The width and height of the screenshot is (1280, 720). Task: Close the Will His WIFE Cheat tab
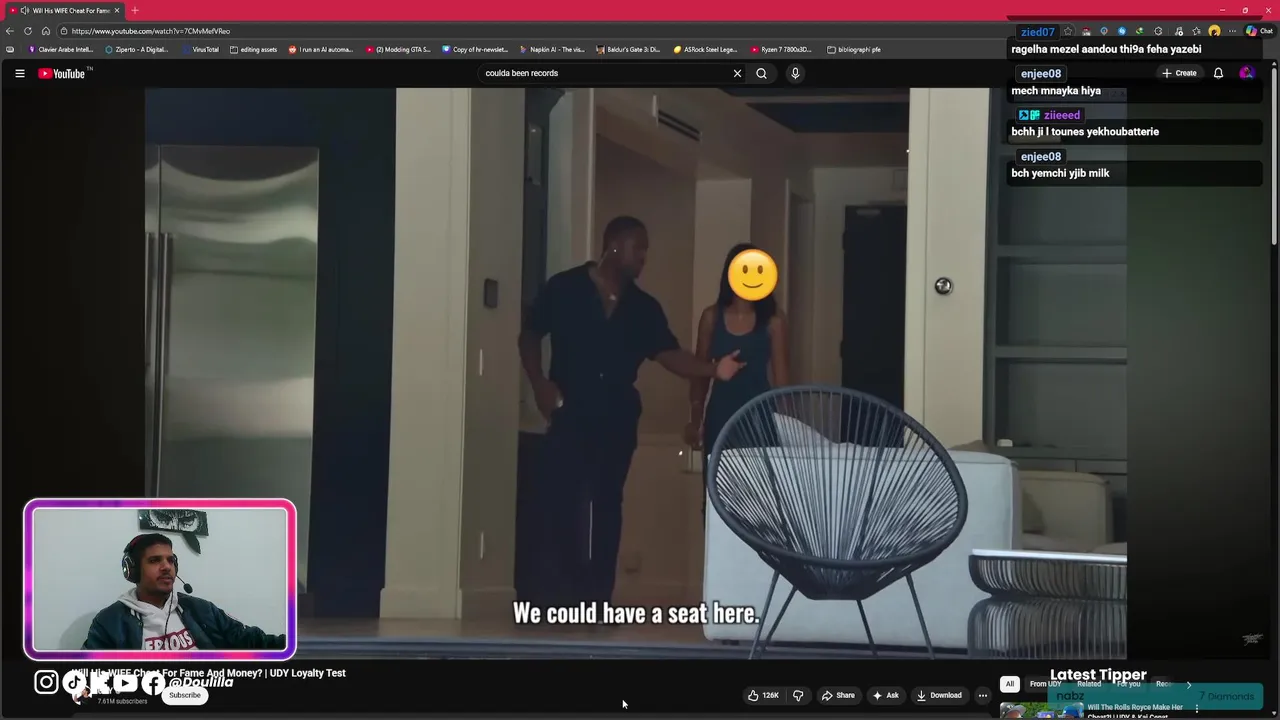(x=117, y=10)
